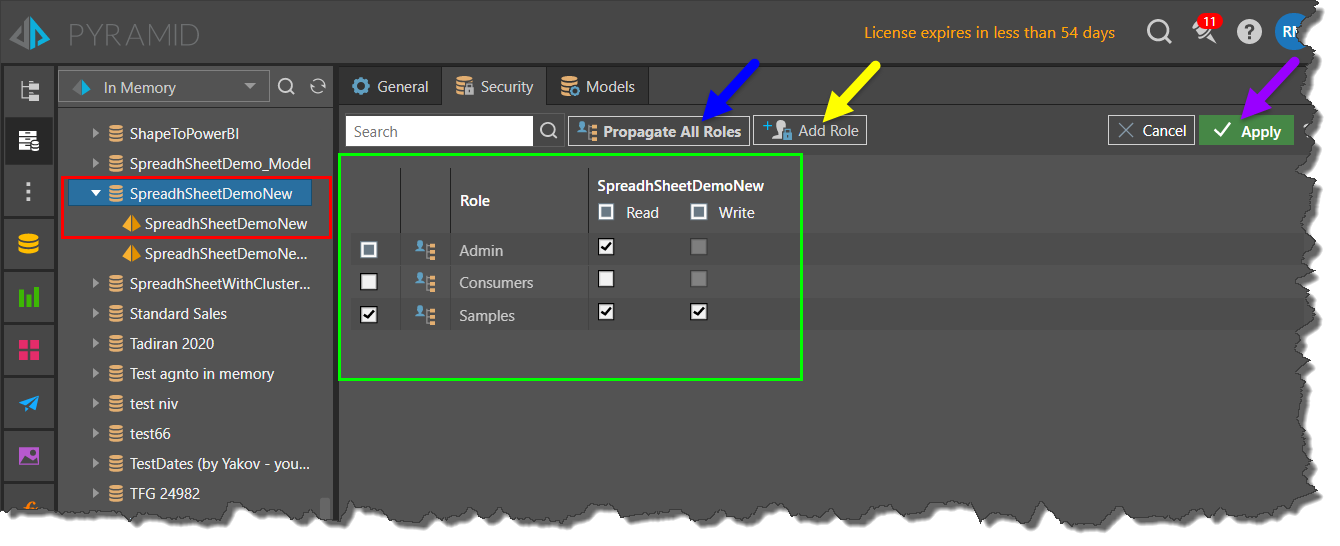Screen dimensions: 1340x546
Task: Open the In Memory server dropdown
Action: (164, 87)
